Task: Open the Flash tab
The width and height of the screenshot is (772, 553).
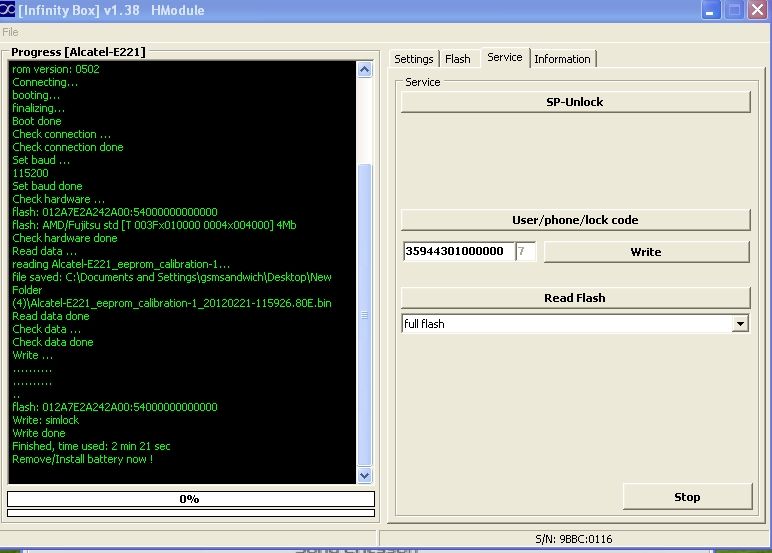Action: click(458, 59)
